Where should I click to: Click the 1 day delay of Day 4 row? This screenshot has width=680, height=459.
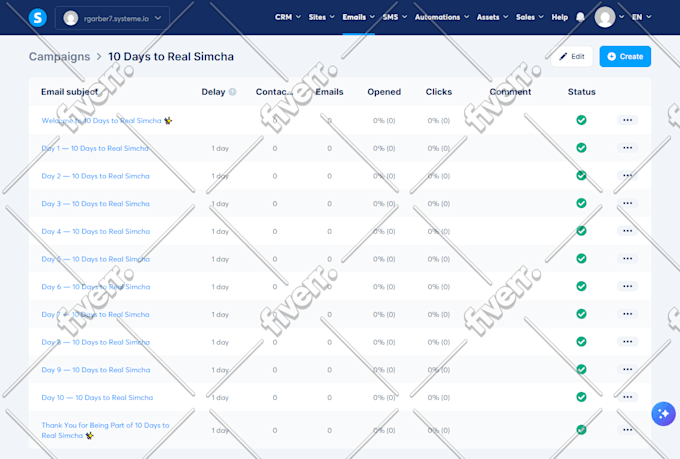(x=220, y=232)
